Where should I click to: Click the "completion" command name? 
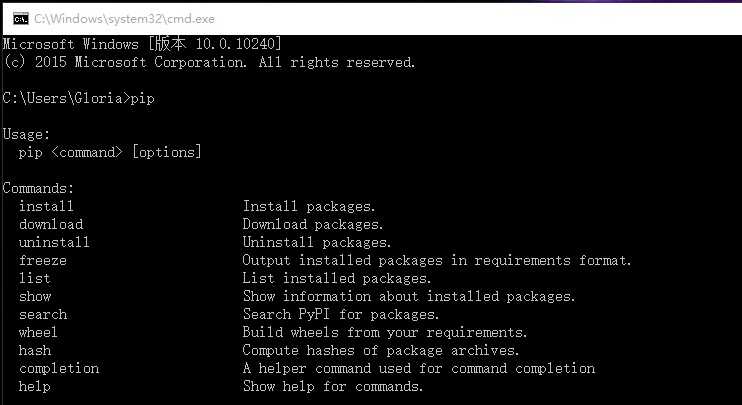[x=59, y=368]
